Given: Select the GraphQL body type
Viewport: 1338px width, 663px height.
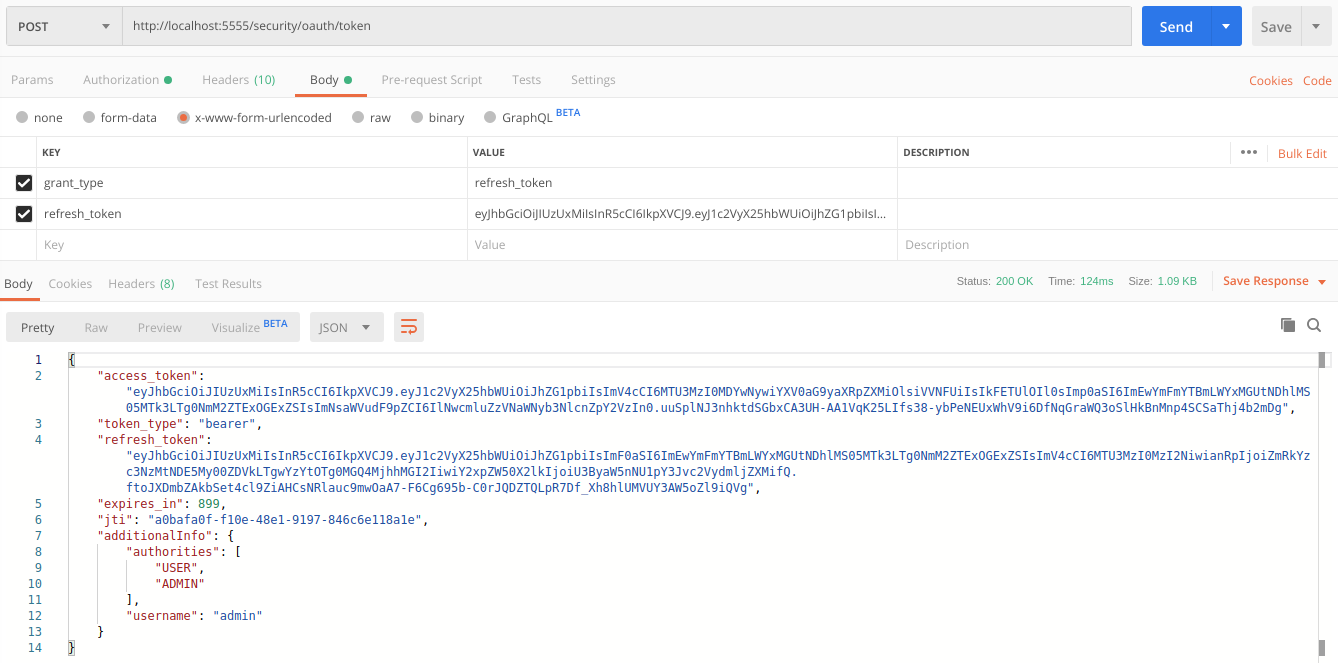Looking at the screenshot, I should 490,117.
